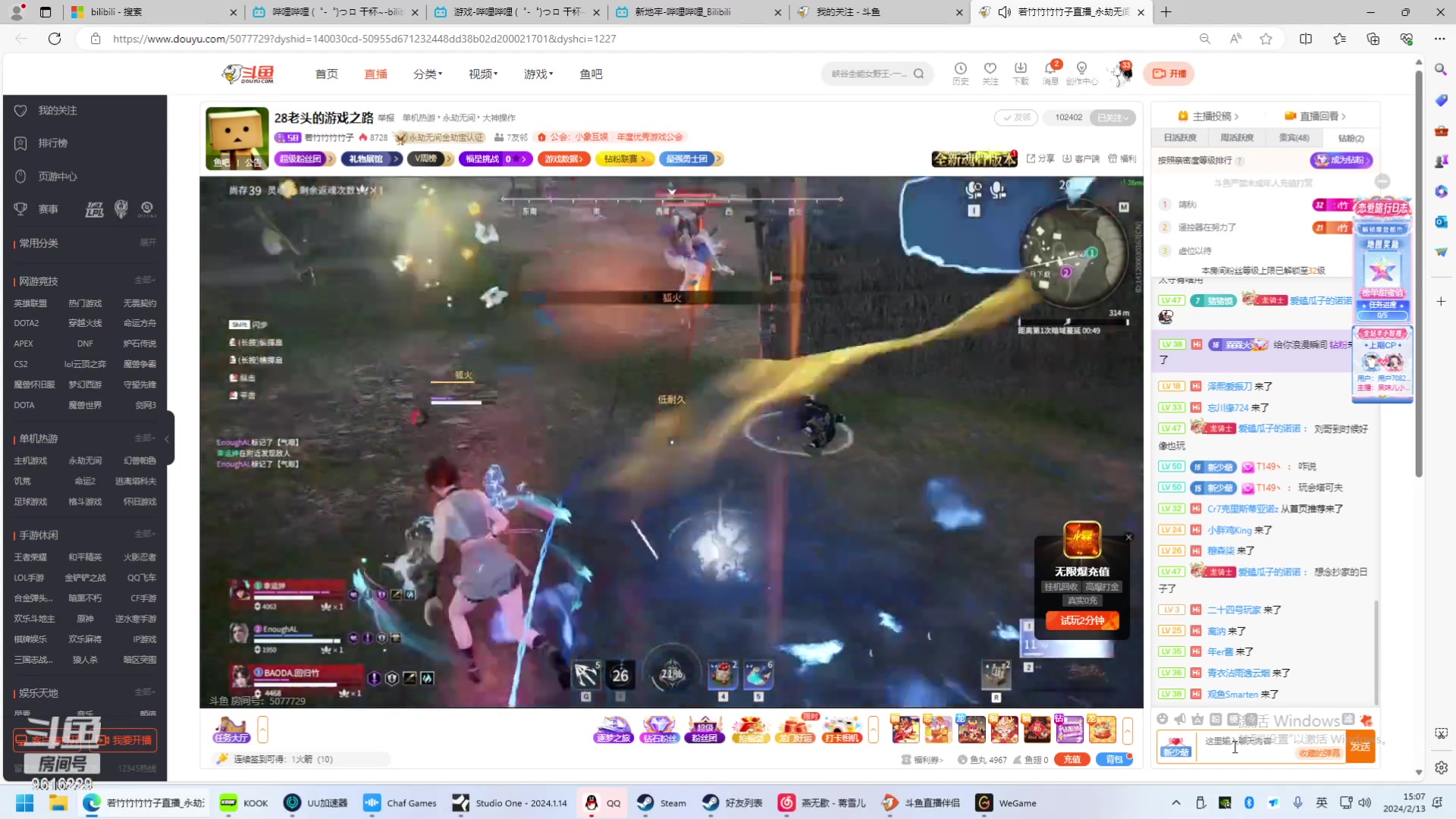The height and width of the screenshot is (819, 1456).
Task: Expand the gift list arrow at row end
Action: tap(1128, 730)
